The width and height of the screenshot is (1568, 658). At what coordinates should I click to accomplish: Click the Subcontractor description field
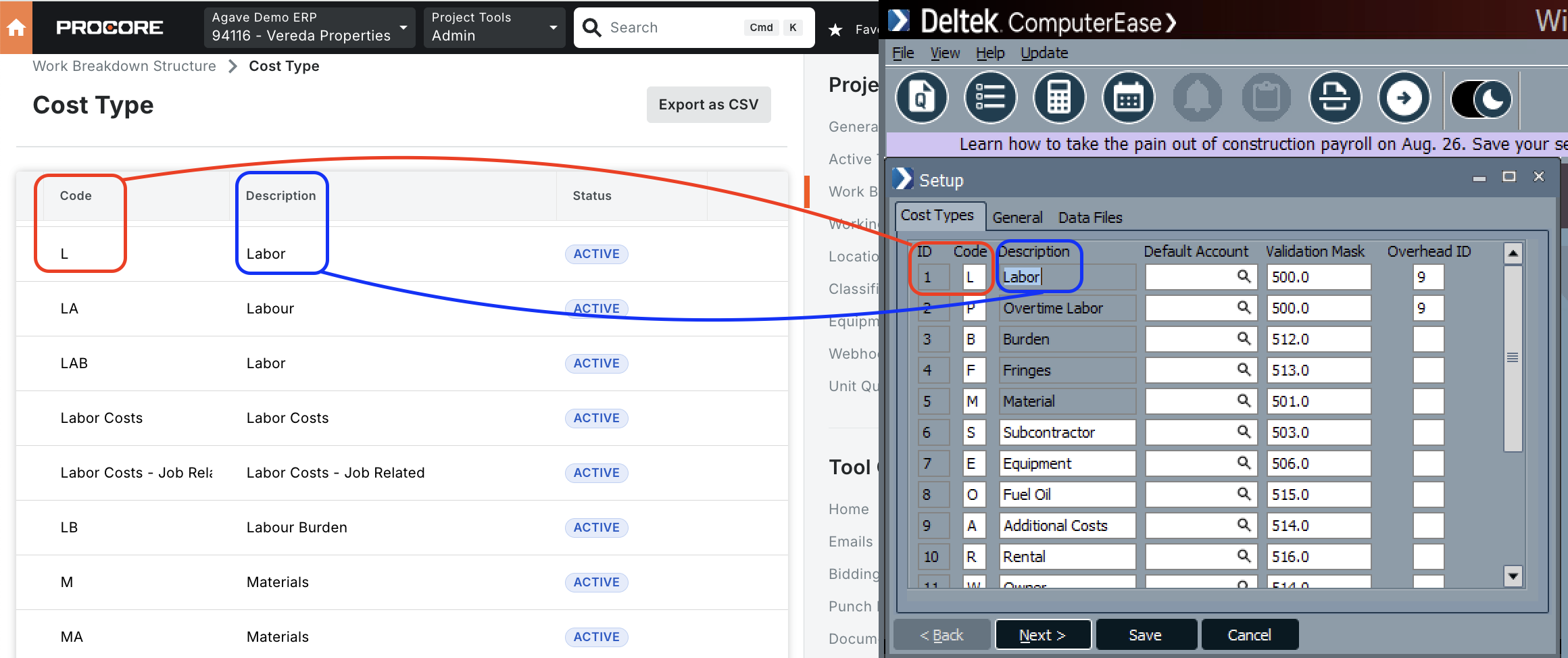(1067, 432)
